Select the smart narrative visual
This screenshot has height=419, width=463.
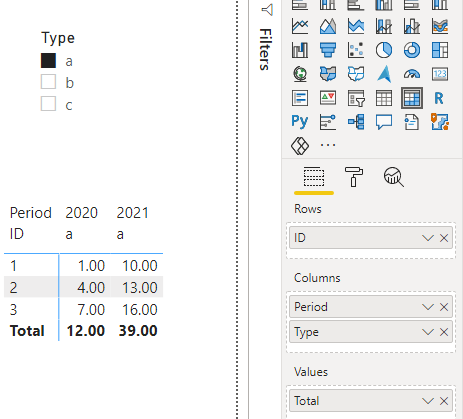[412, 122]
